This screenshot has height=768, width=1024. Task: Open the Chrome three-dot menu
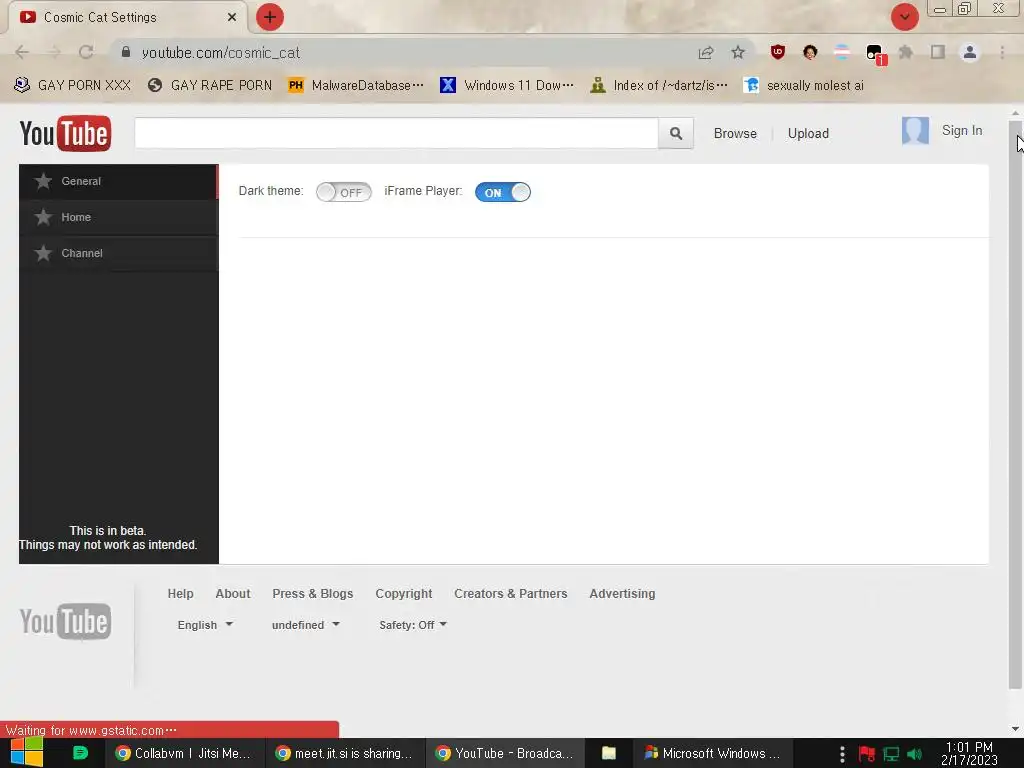pyautogui.click(x=1002, y=52)
